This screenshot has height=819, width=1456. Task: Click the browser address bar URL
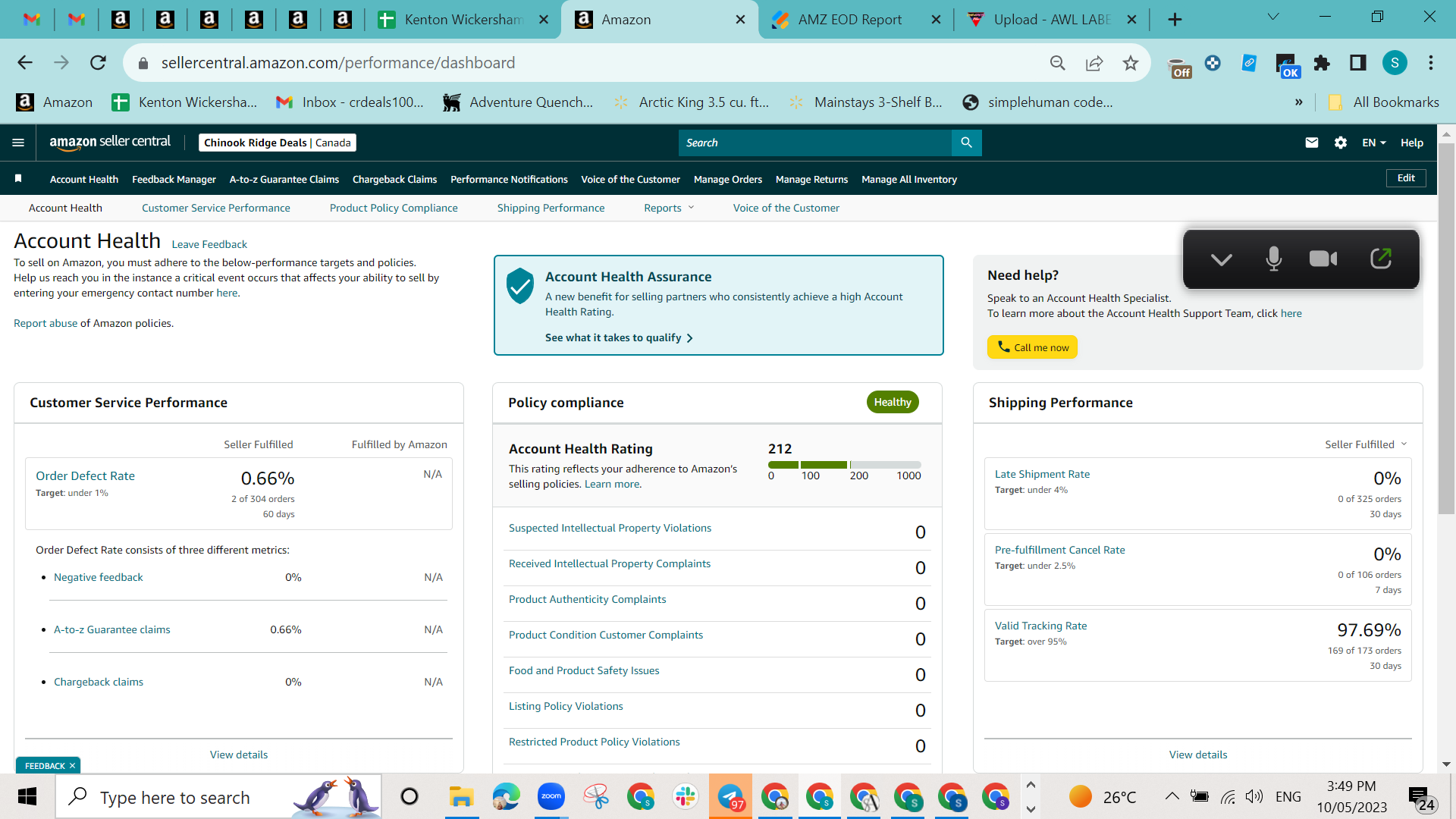coord(337,63)
